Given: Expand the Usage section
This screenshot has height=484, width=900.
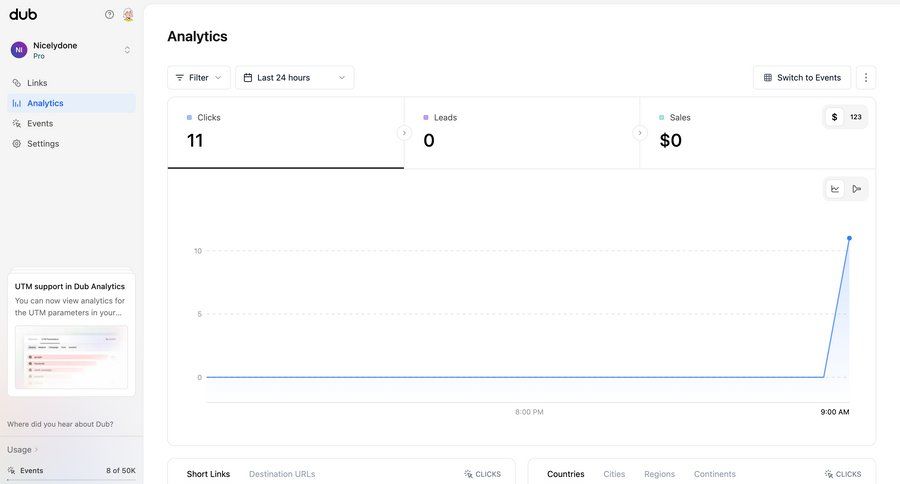Looking at the screenshot, I should [22, 450].
